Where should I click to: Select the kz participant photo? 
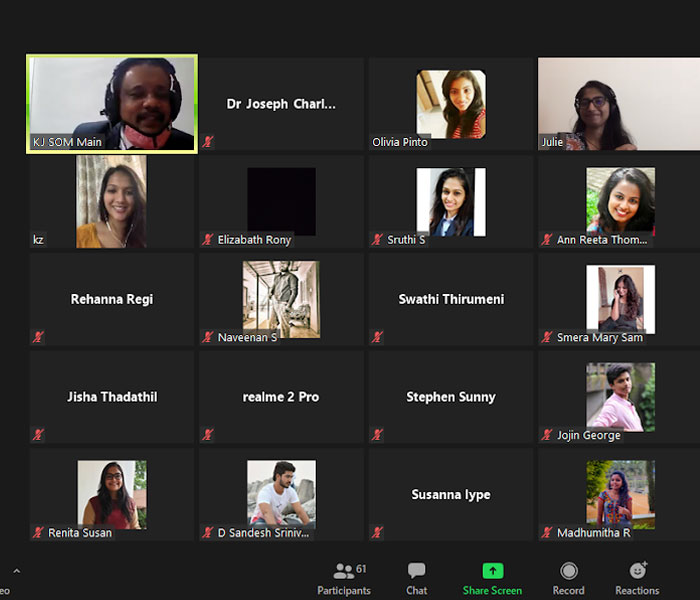tap(111, 201)
